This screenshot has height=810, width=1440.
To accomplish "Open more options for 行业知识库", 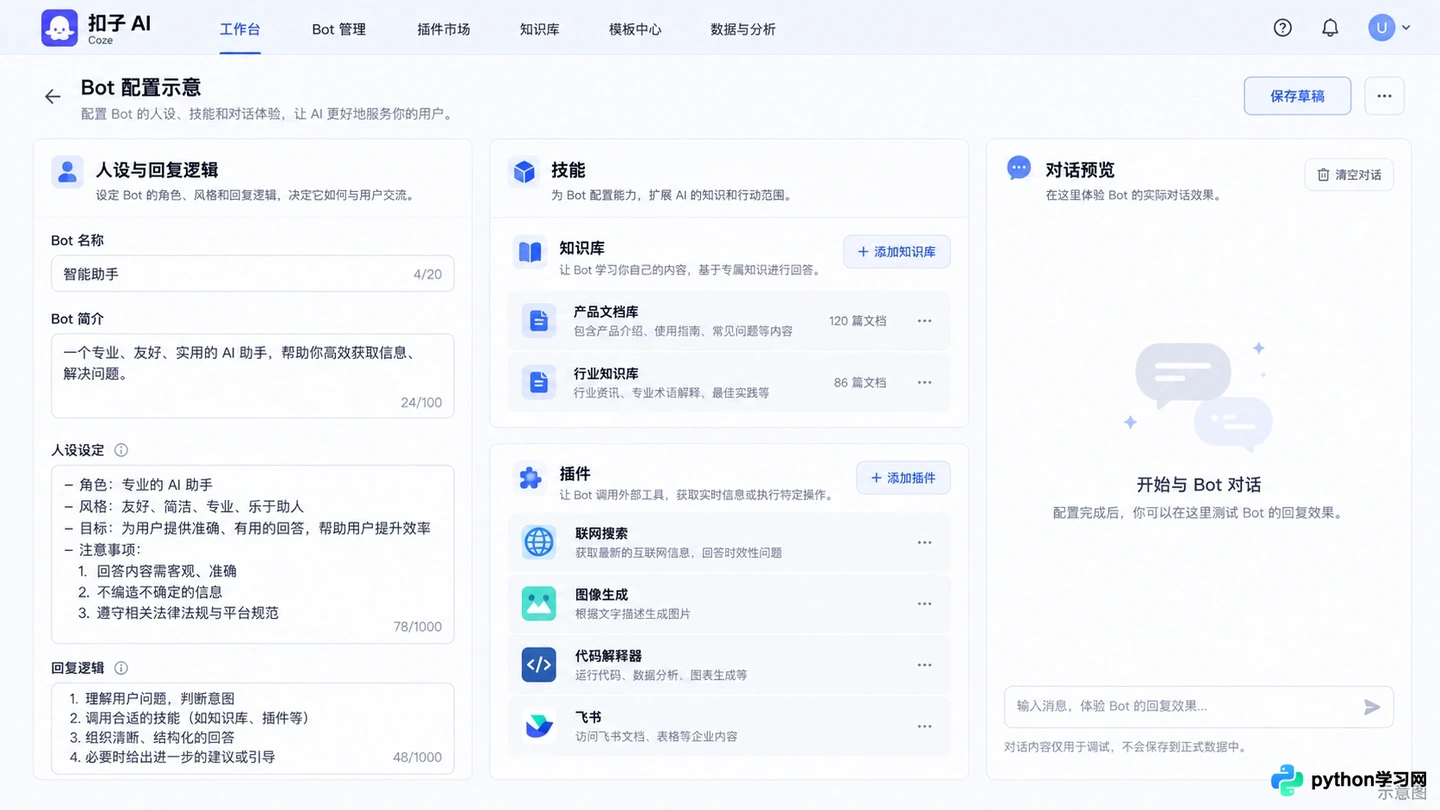I will [x=924, y=382].
